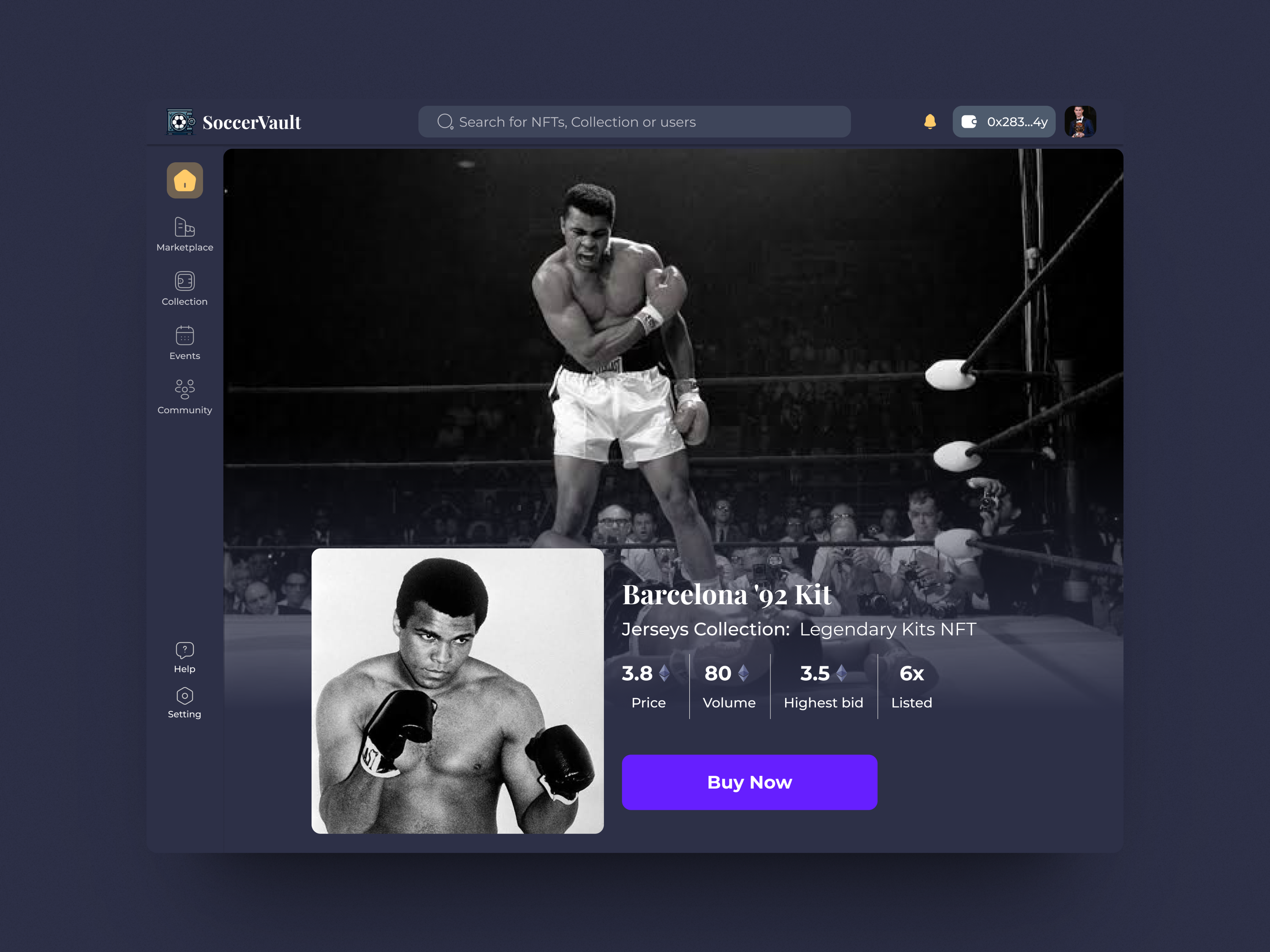
Task: Click the search magnifier icon
Action: click(x=445, y=122)
